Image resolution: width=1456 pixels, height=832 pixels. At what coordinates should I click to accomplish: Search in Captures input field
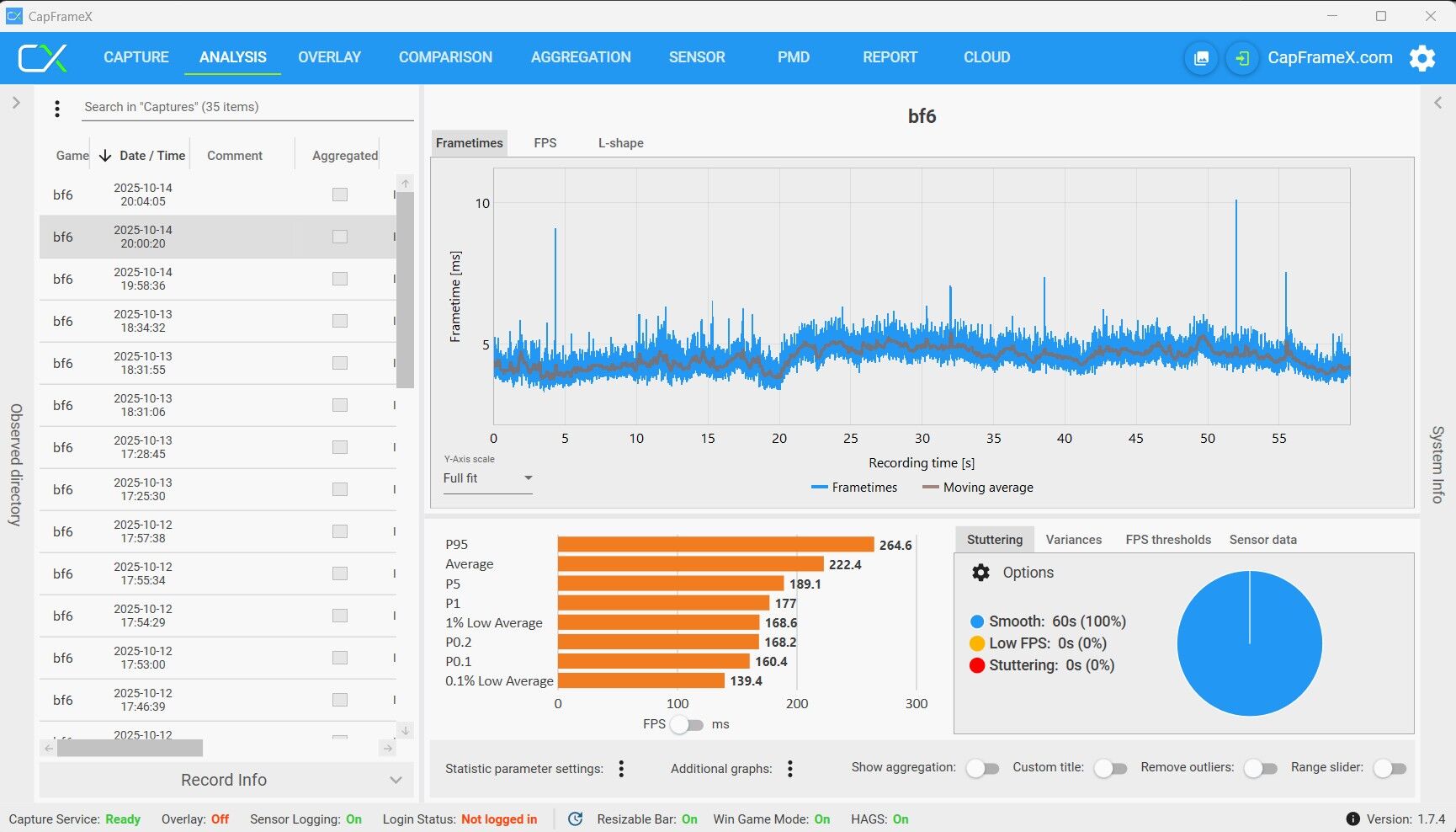coord(247,107)
